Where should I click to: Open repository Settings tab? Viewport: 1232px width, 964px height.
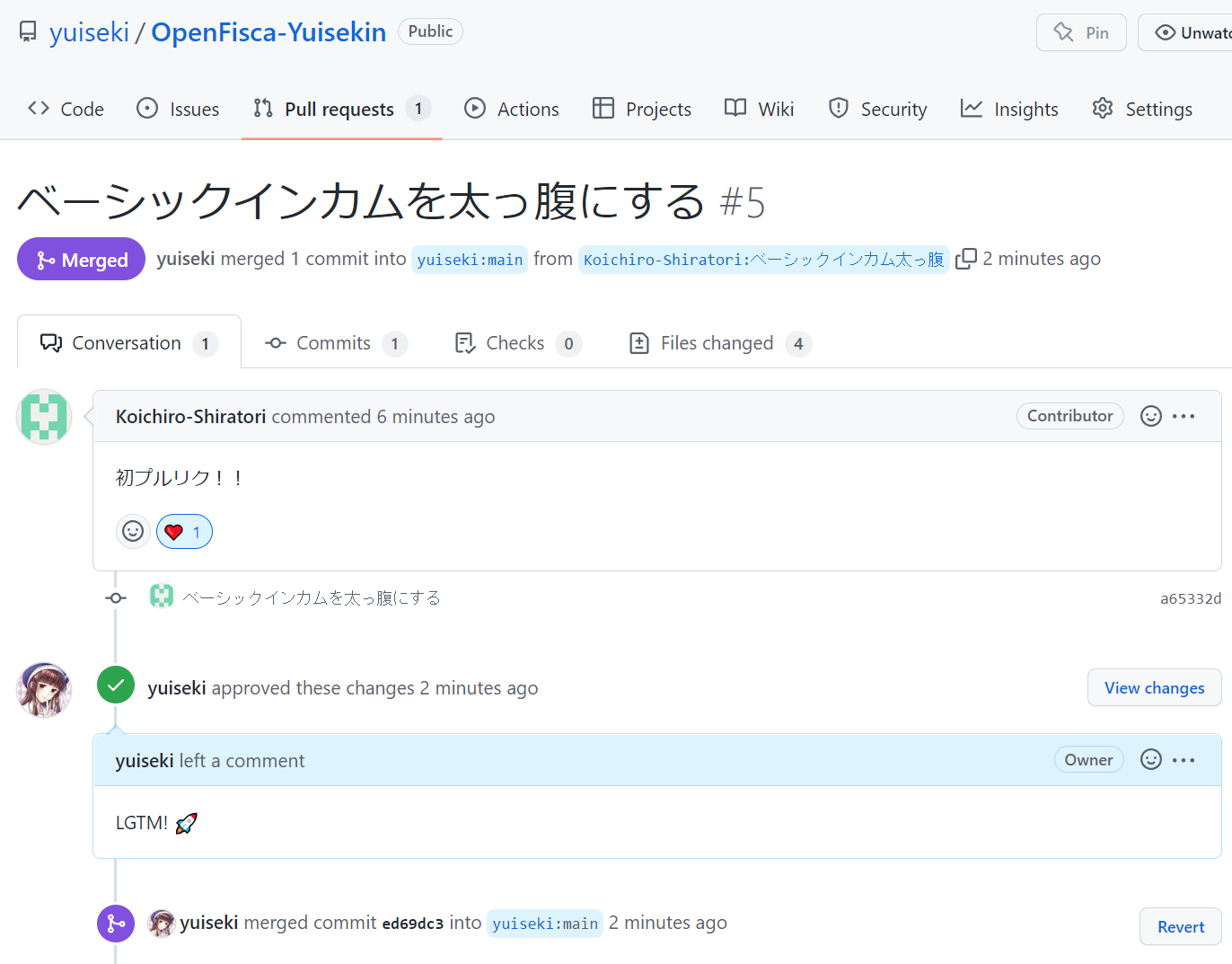click(x=1142, y=109)
